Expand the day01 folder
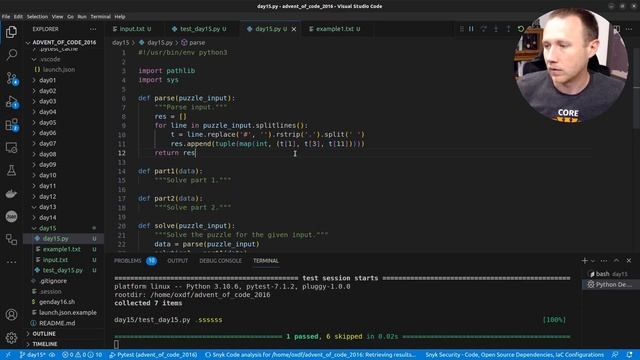Screen dimensions: 640x360 (x=47, y=80)
